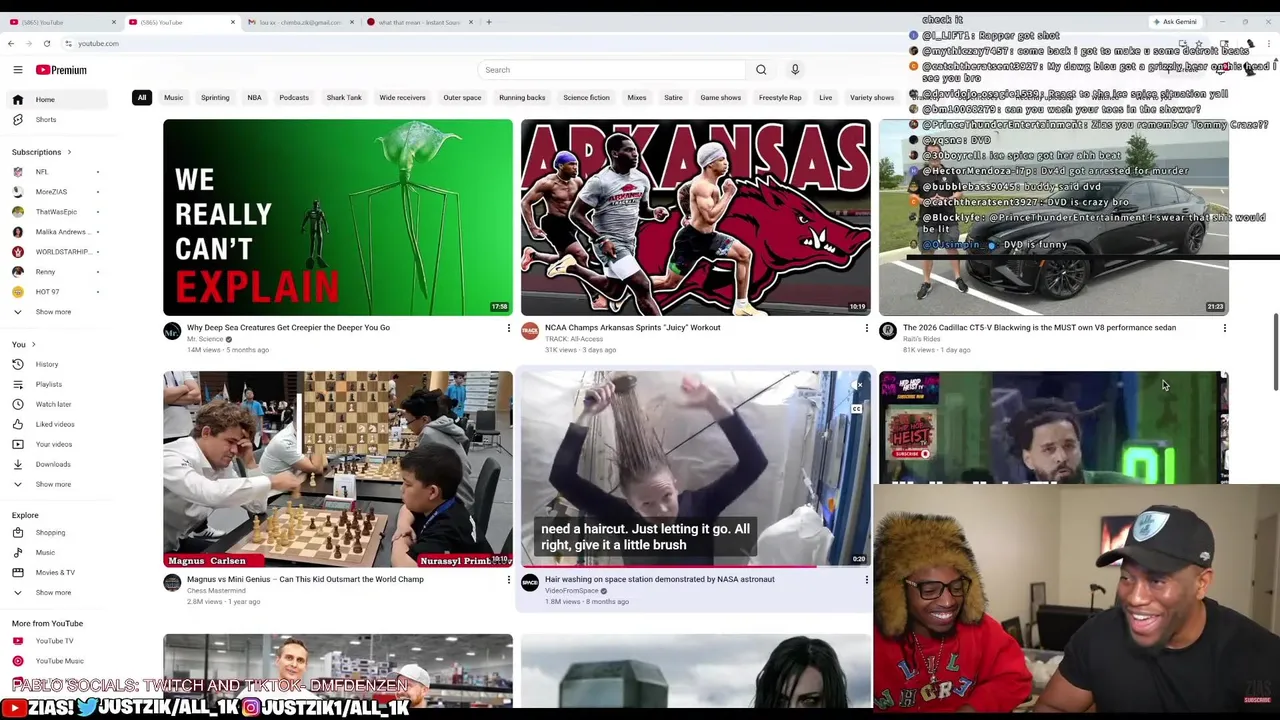Reload the page in browser
The height and width of the screenshot is (720, 1280).
[46, 43]
